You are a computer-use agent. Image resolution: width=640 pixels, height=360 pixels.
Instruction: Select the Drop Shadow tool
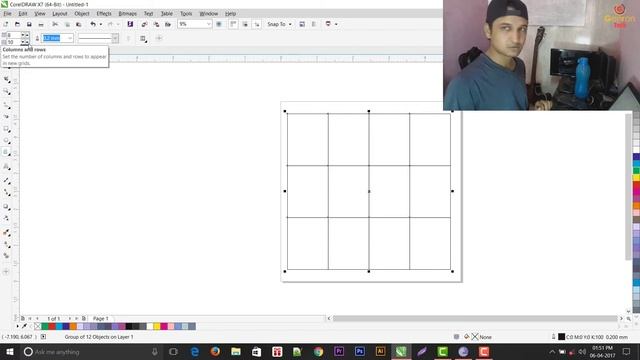pyautogui.click(x=7, y=207)
